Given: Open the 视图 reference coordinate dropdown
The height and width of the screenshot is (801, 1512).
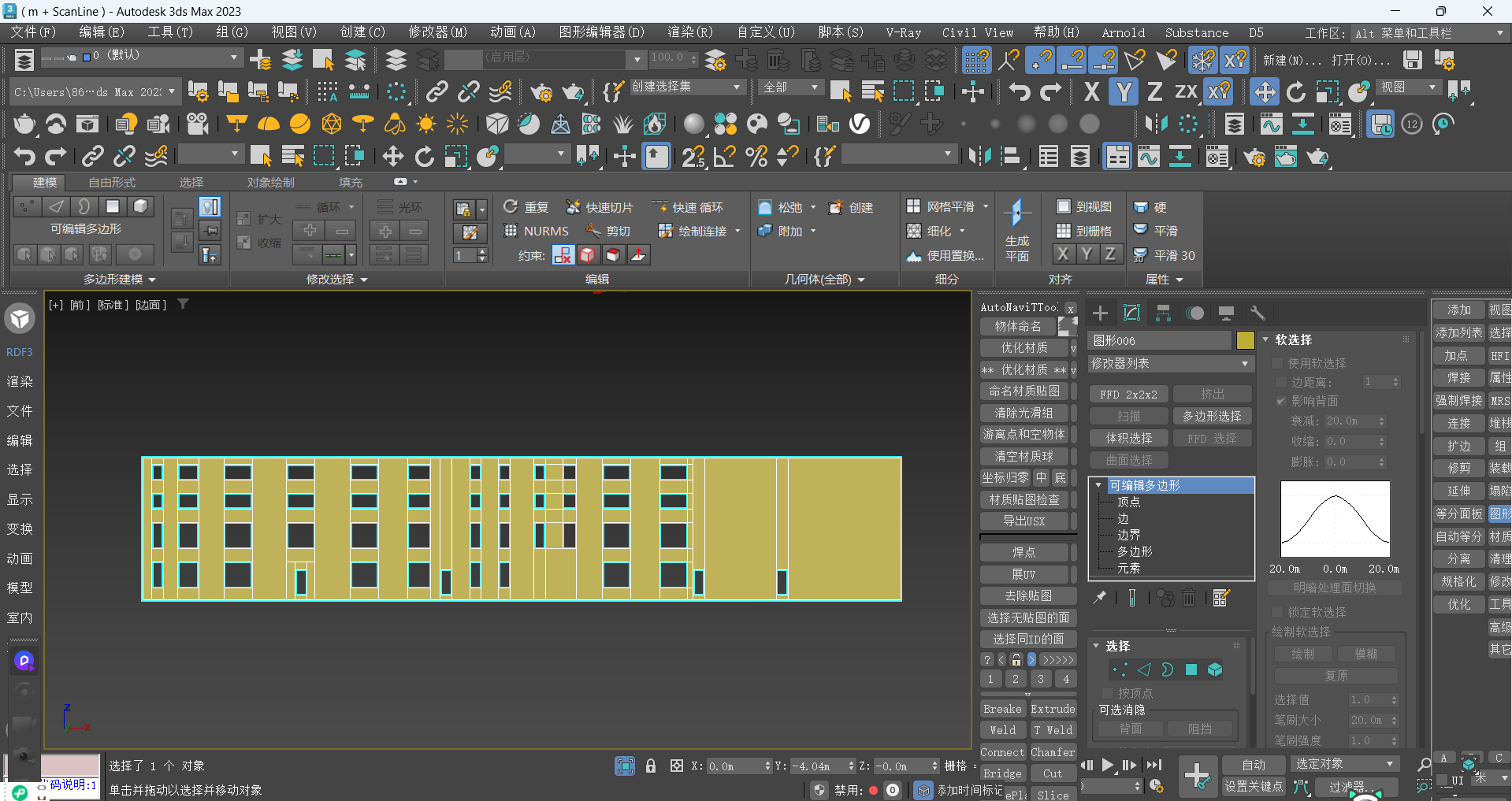Looking at the screenshot, I should [1409, 87].
